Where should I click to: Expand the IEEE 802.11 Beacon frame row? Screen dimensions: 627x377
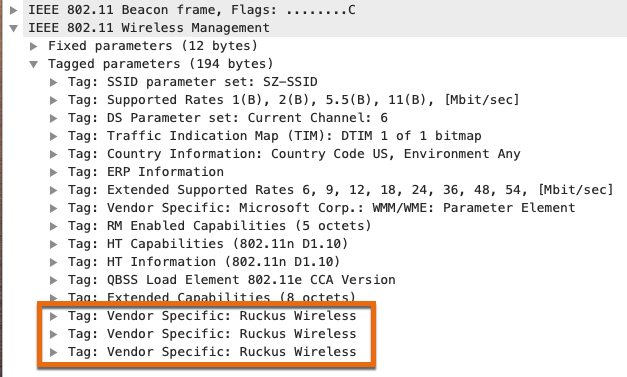click(x=14, y=10)
